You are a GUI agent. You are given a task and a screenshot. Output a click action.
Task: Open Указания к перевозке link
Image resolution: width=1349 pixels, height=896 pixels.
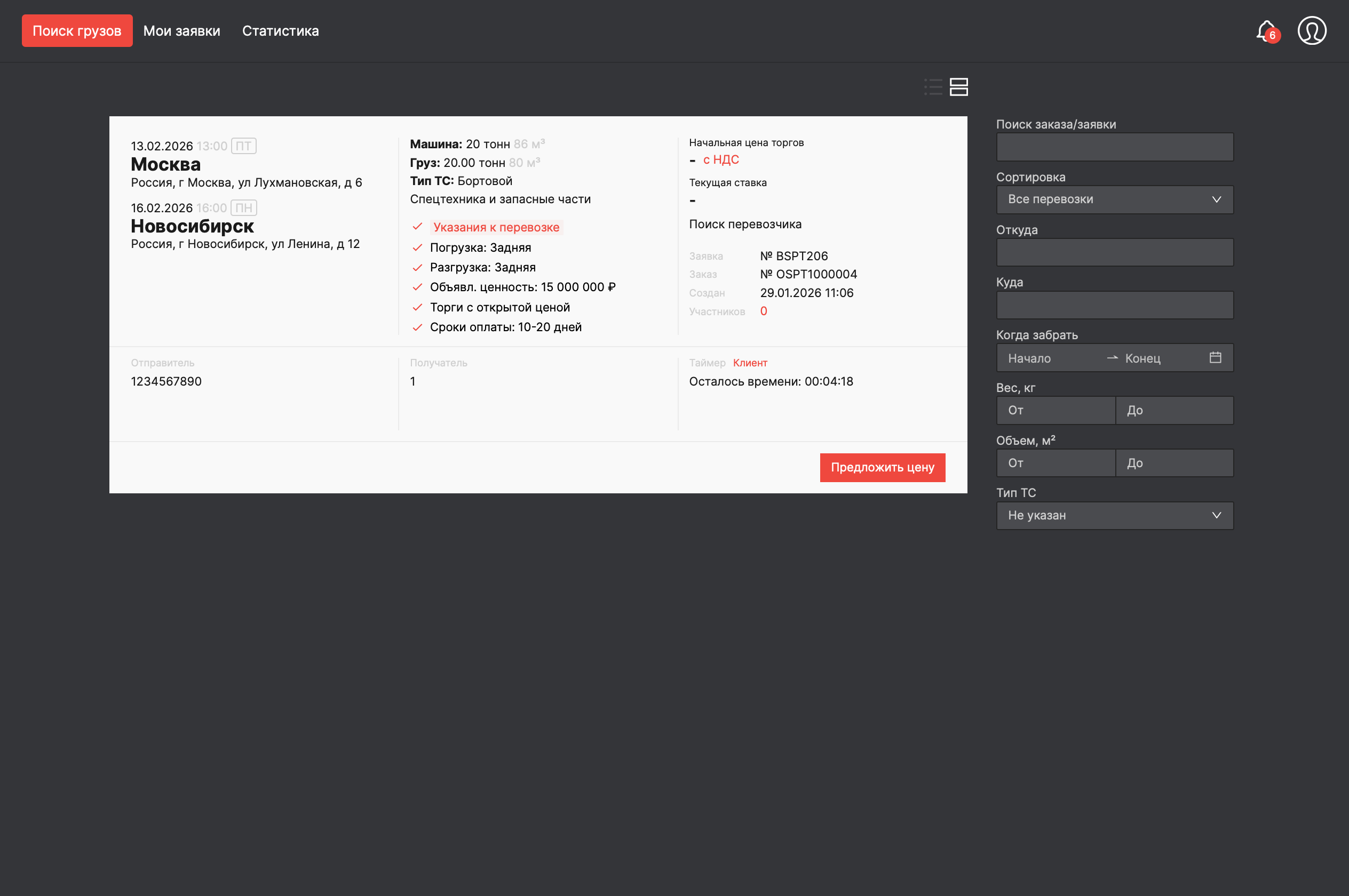click(x=496, y=227)
